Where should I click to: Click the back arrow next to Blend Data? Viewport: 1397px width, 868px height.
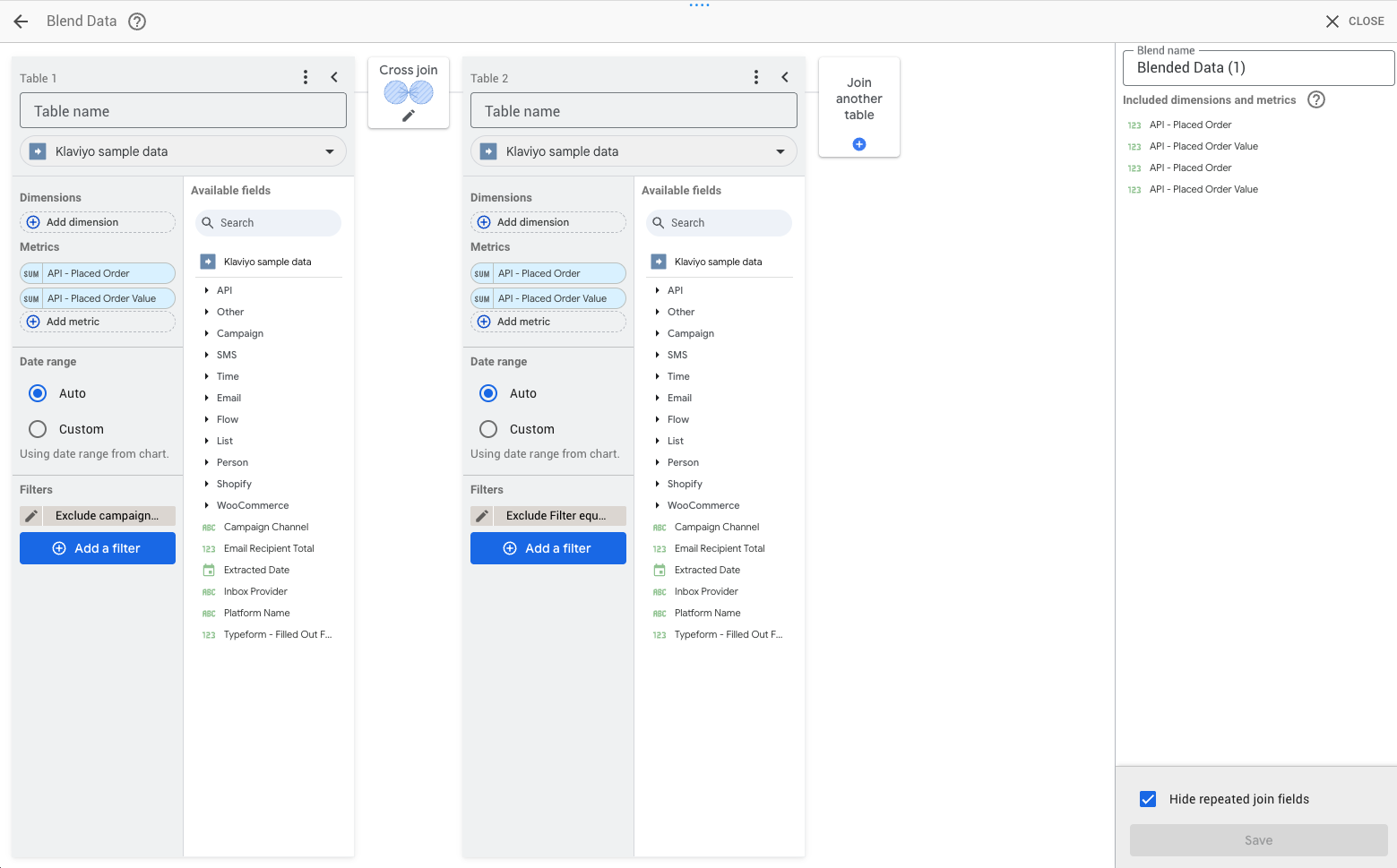point(22,21)
